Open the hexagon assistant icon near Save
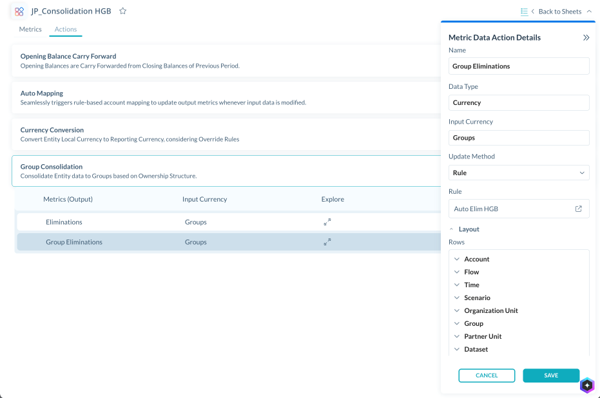Viewport: 600px width, 398px height. tap(587, 385)
